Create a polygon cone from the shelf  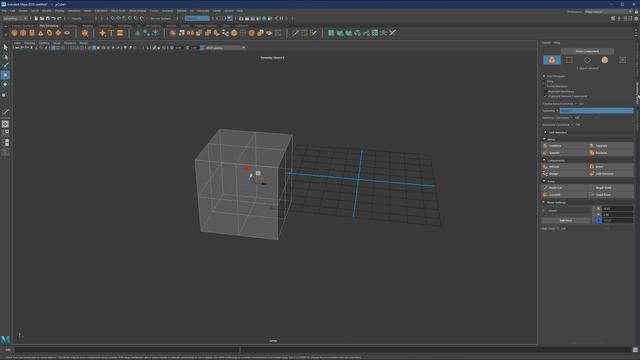tap(41, 33)
